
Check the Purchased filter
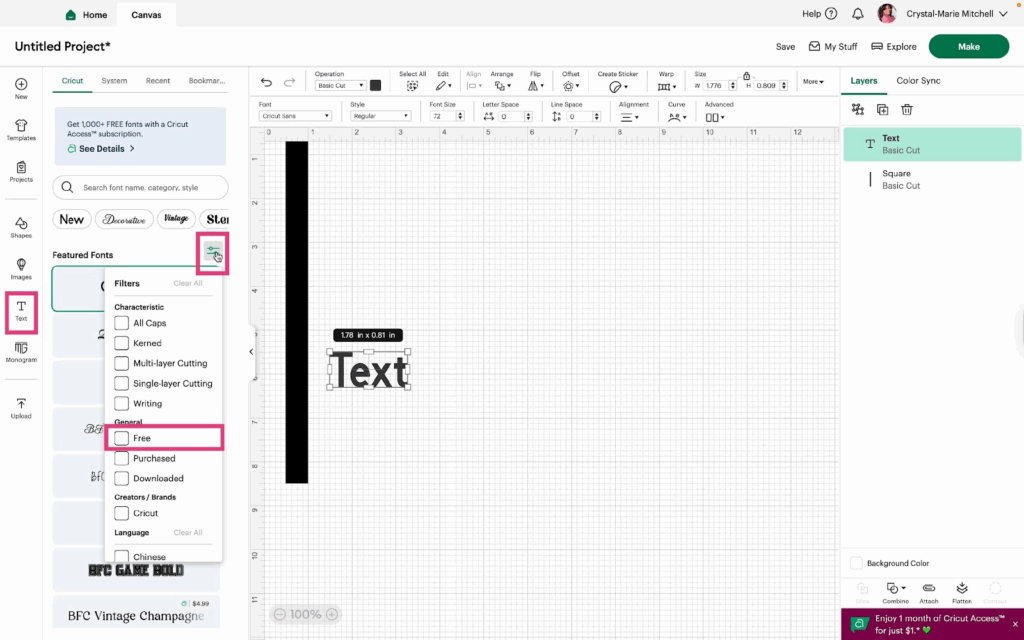coord(121,458)
